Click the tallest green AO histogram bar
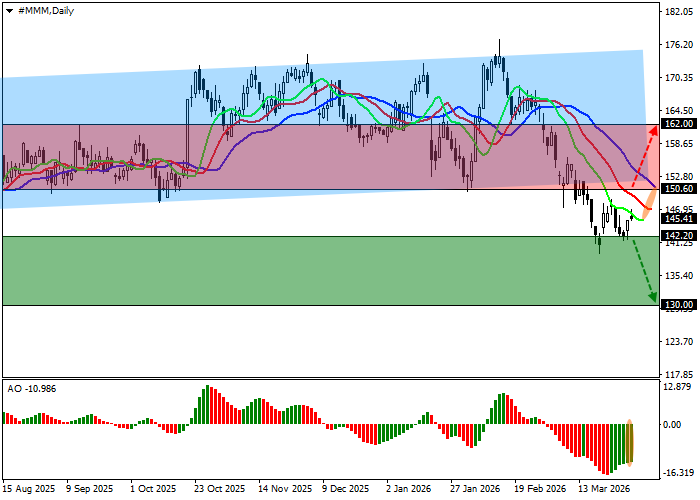This screenshot has height=500, width=700. coord(207,405)
